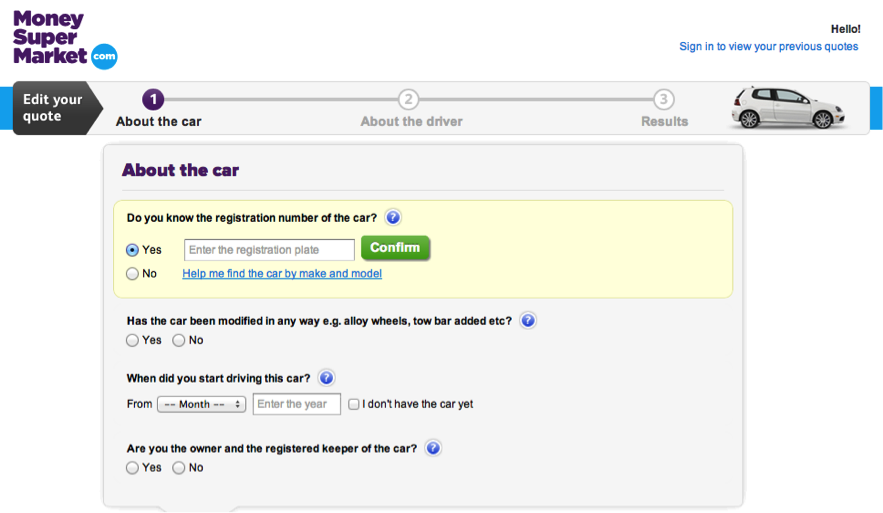Click step 1 circle in progress bar
883x513 pixels.
click(153, 99)
